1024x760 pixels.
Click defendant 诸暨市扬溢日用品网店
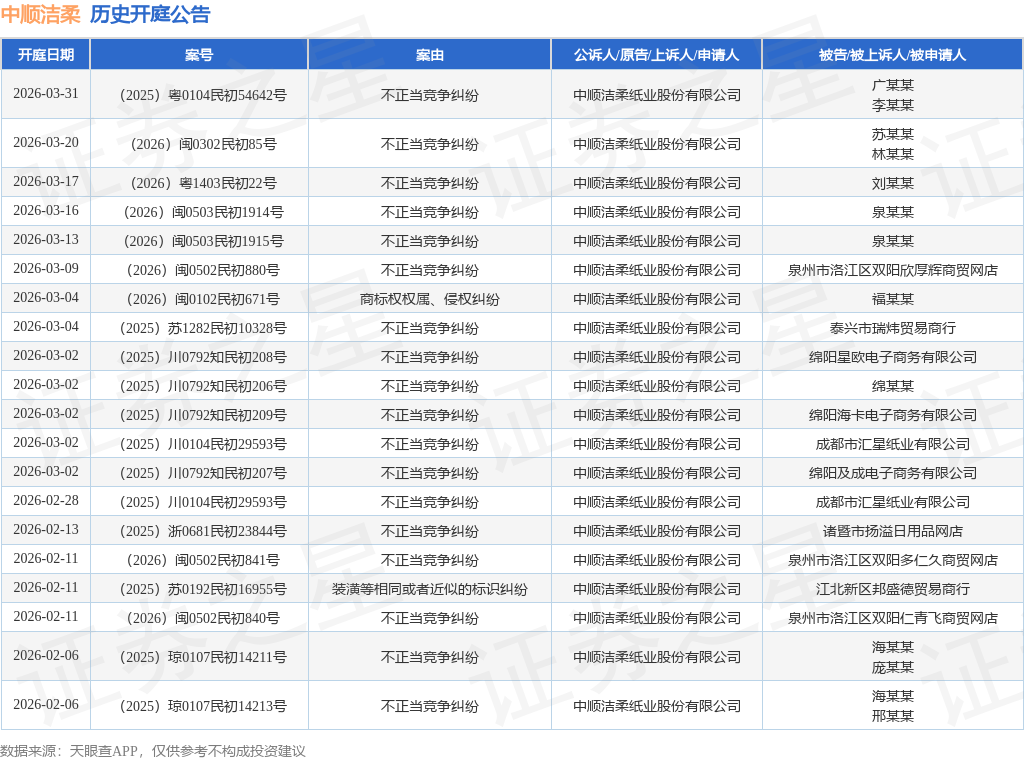click(893, 531)
